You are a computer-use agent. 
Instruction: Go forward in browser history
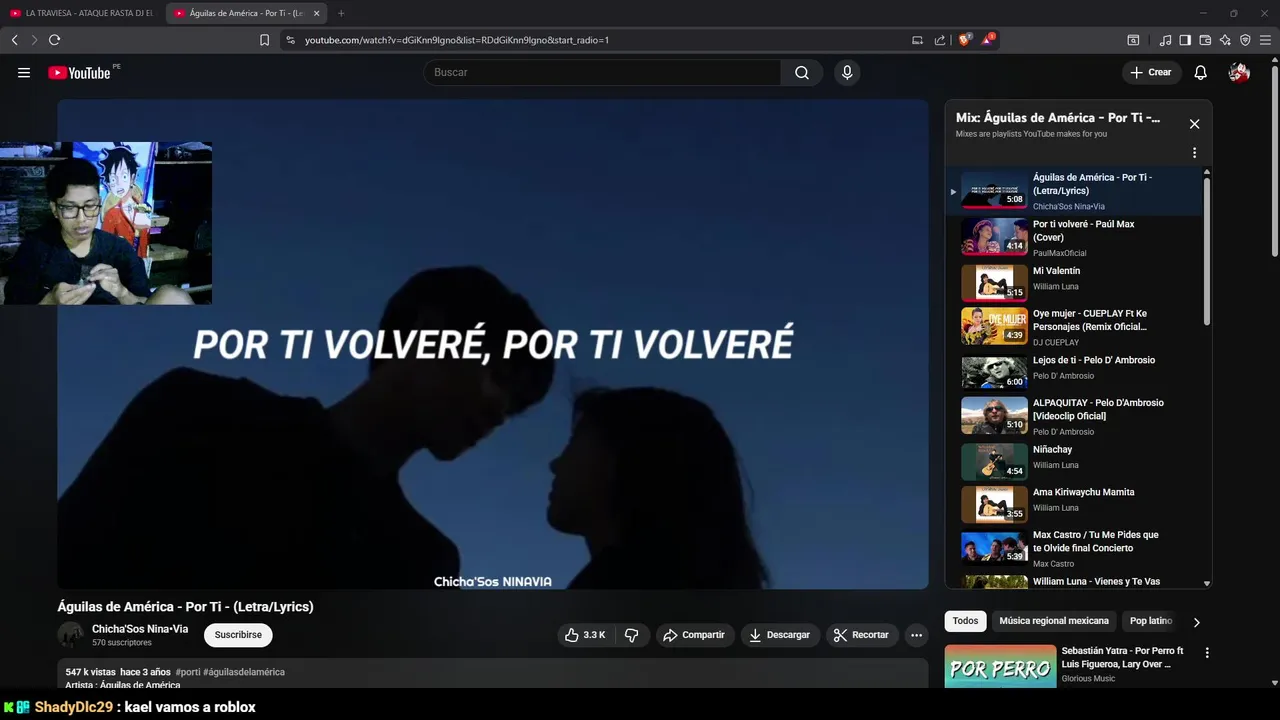coord(34,40)
